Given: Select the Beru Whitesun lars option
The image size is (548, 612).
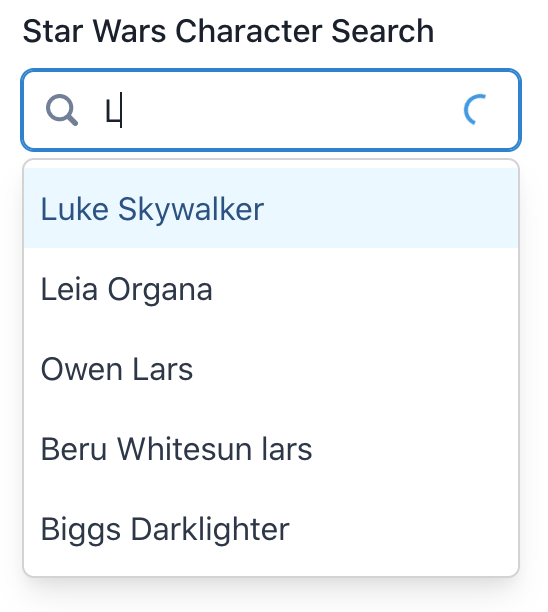Looking at the screenshot, I should coord(271,449).
